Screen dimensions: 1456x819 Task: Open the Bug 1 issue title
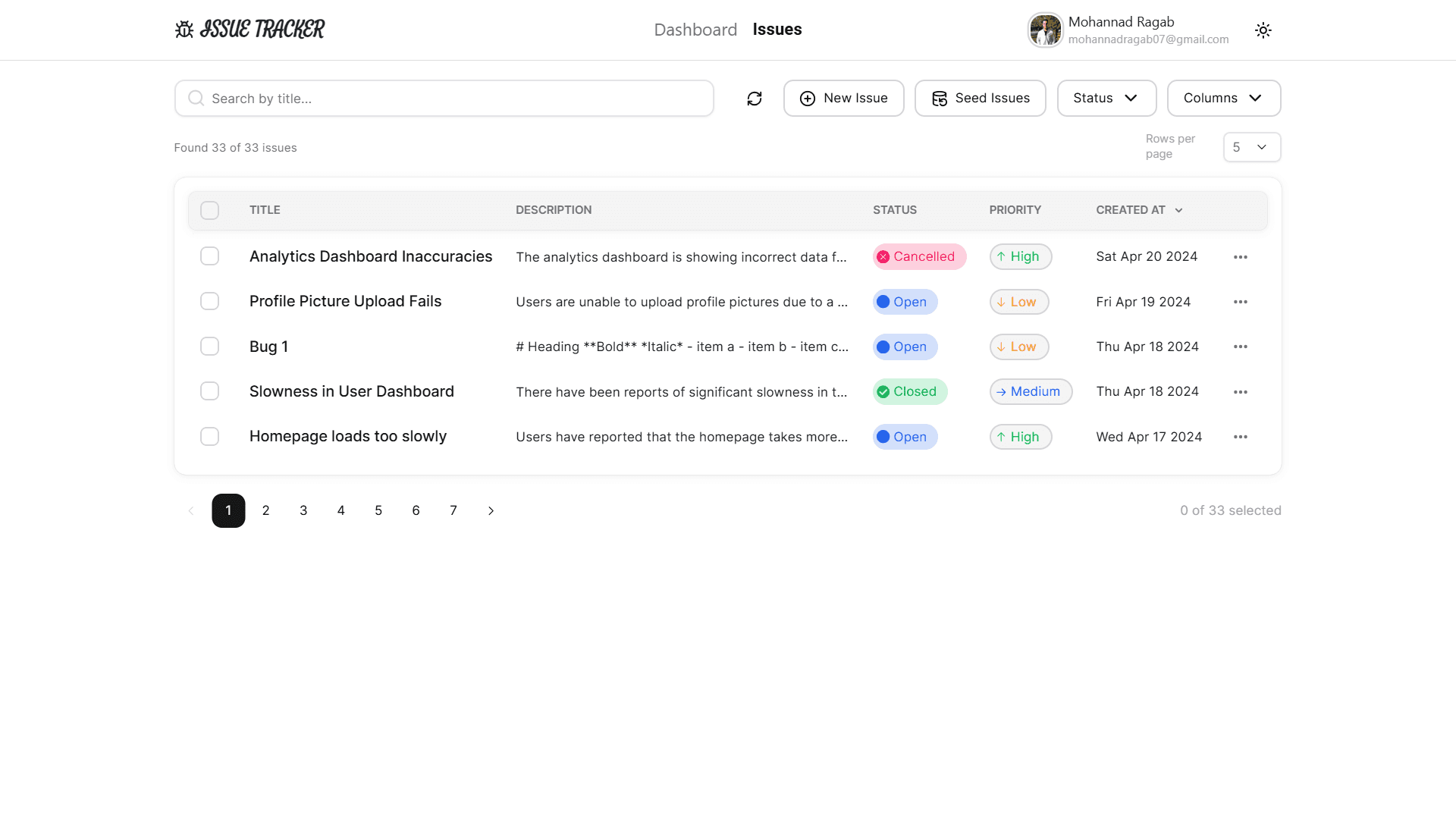coord(268,347)
